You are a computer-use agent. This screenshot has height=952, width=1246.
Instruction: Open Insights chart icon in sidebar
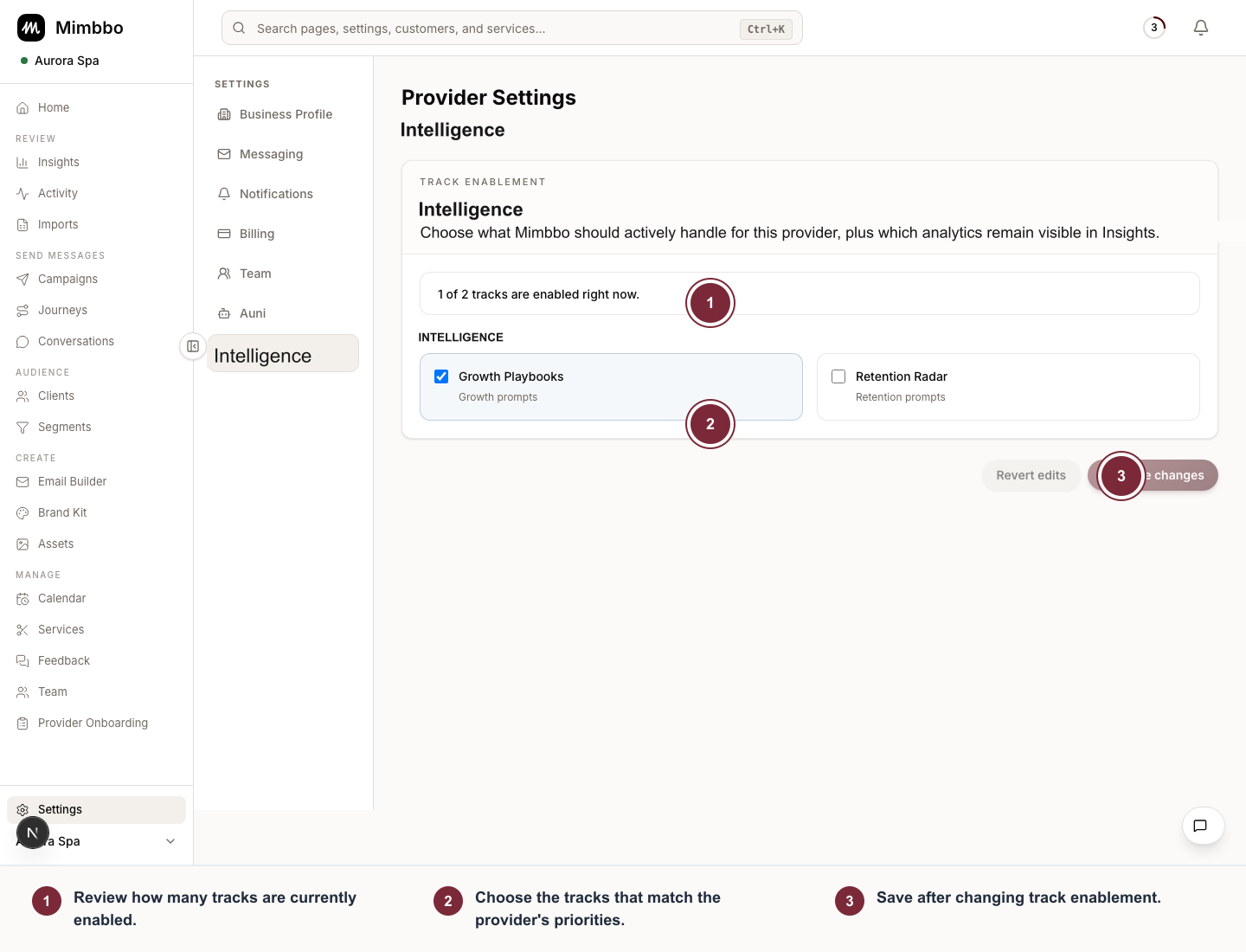[x=22, y=163]
